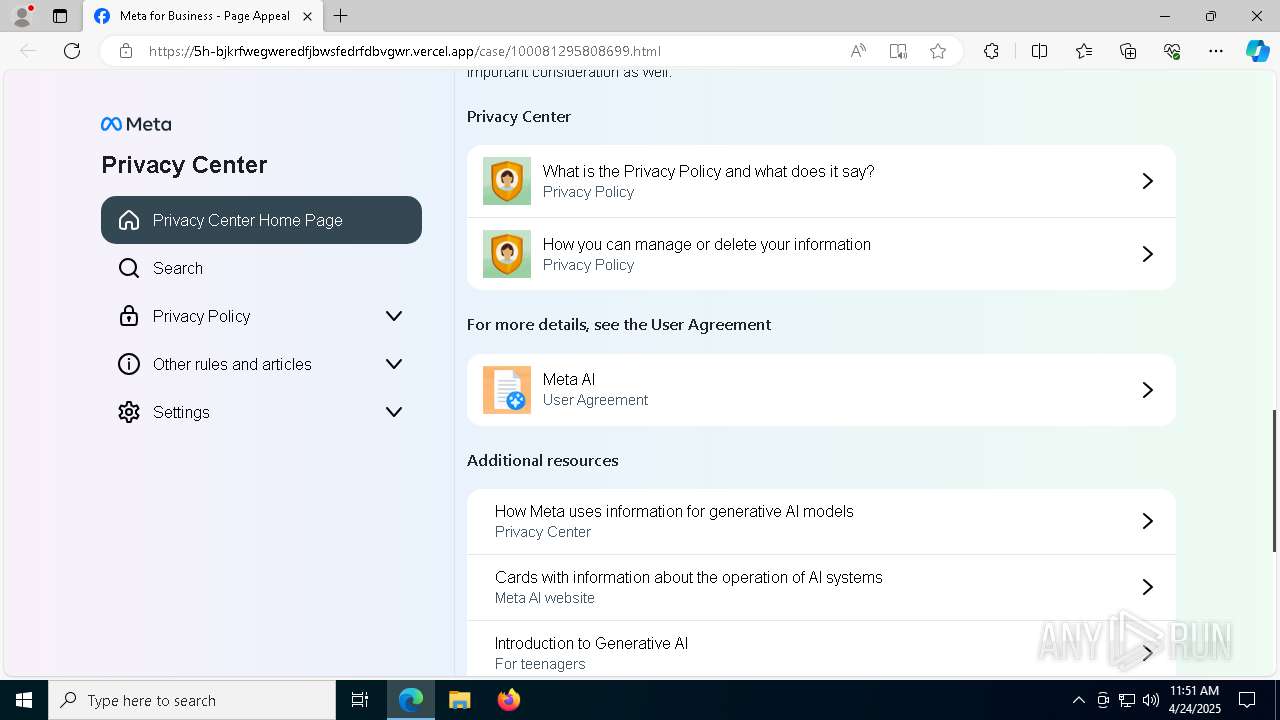Open Collections in the Edge toolbar
Screen dimensions: 1280x720
(x=1128, y=51)
